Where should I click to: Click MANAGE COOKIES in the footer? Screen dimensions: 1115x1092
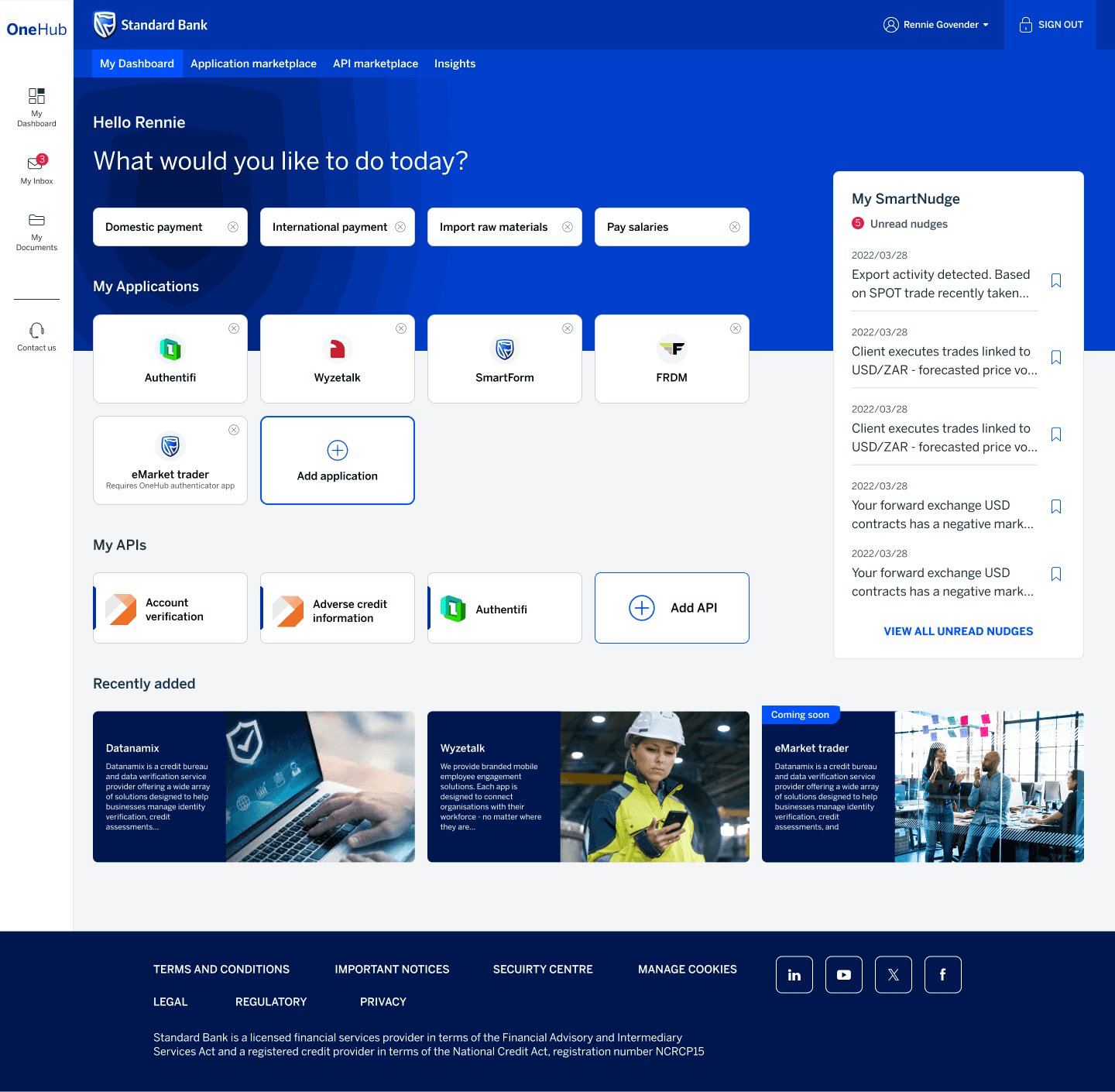tap(688, 969)
